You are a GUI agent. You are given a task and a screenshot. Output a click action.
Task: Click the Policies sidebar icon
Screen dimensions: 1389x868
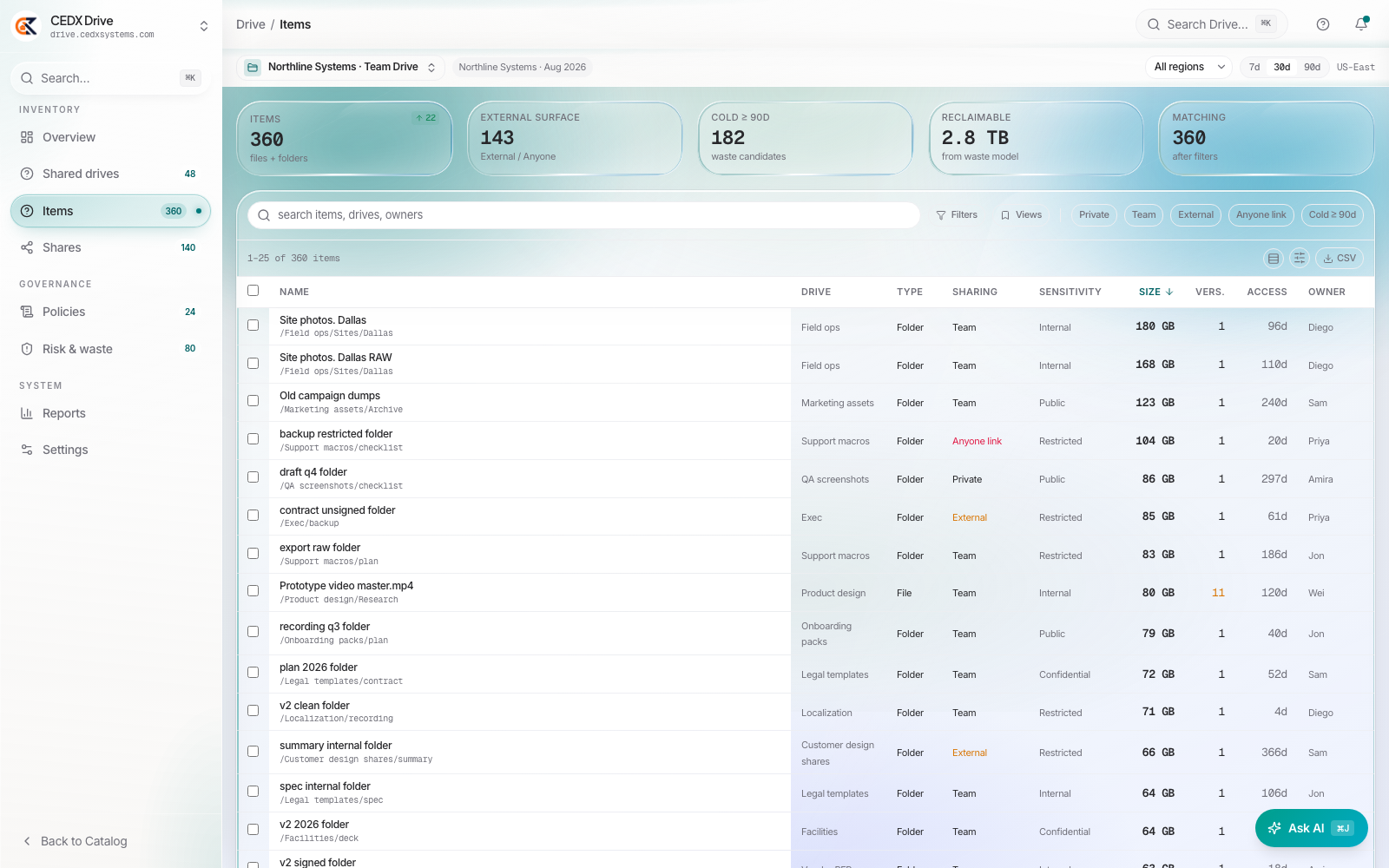27,312
